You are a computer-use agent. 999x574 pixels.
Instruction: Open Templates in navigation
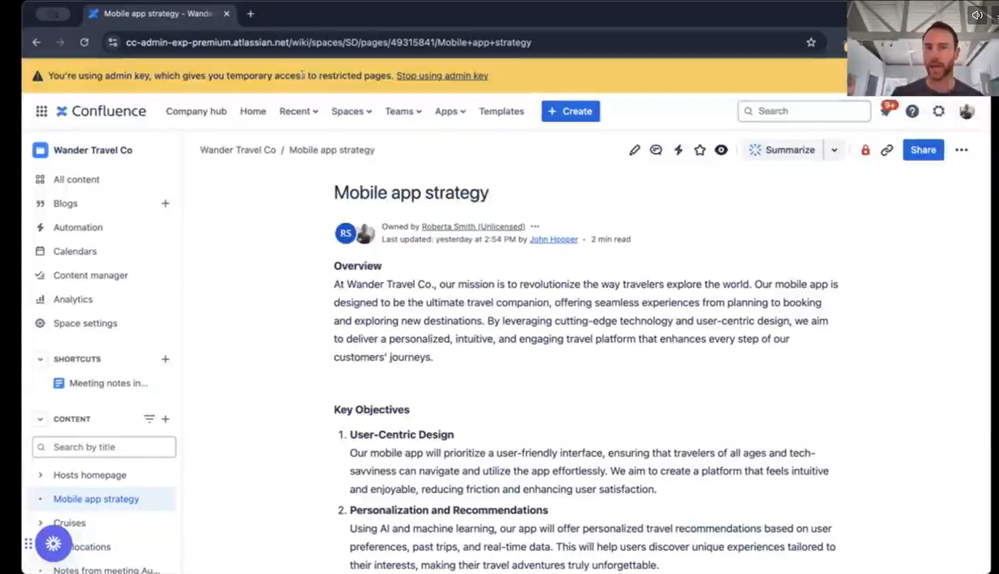tap(501, 111)
